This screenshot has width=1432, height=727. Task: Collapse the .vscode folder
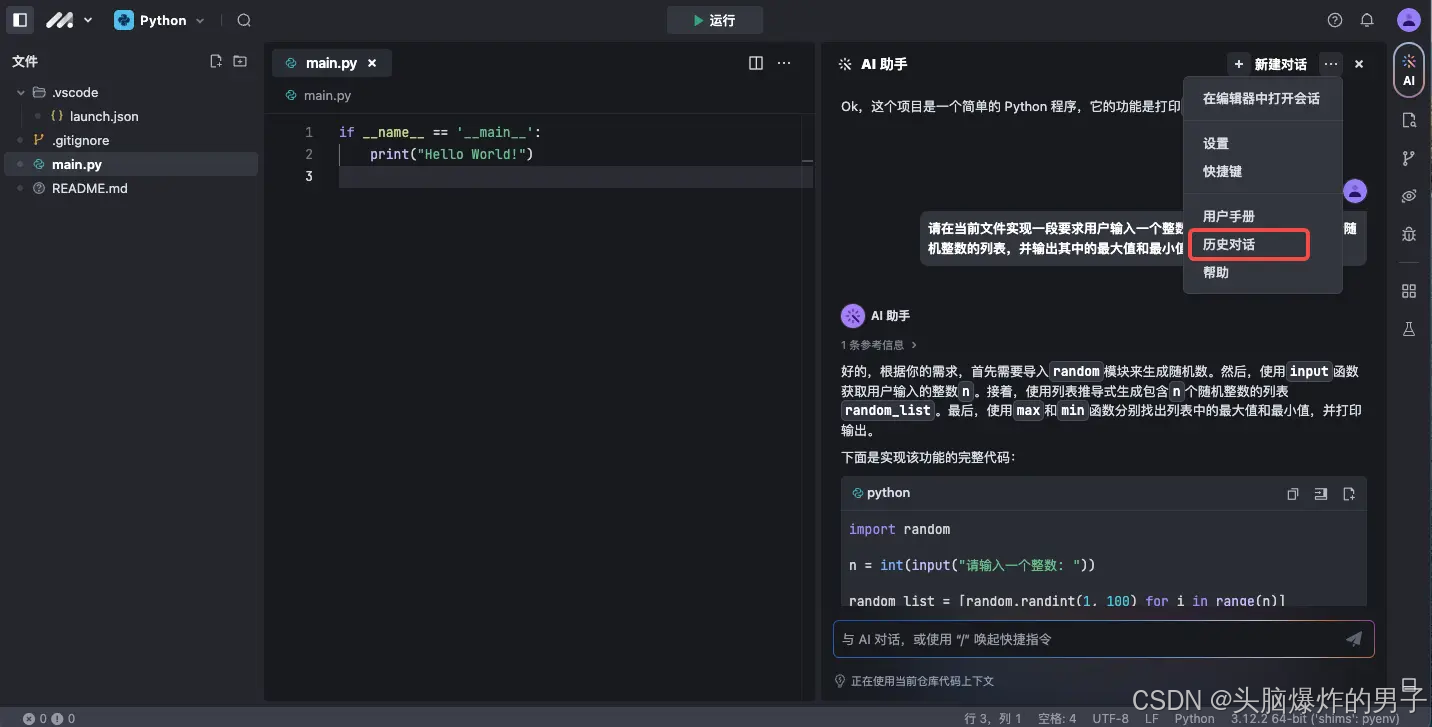pyautogui.click(x=21, y=92)
